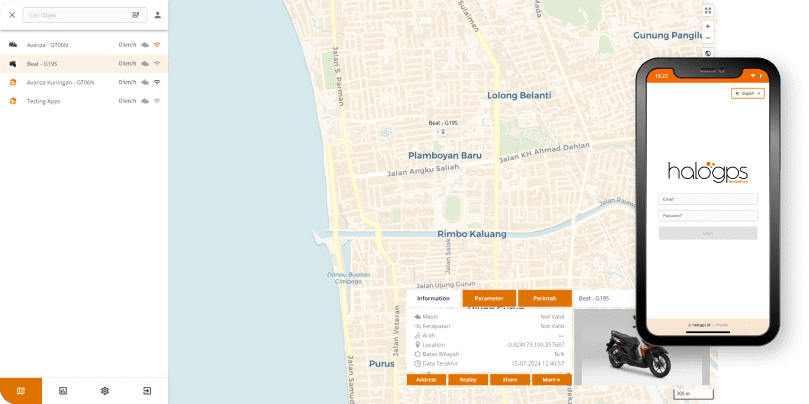Viewport: 809px width, 404px height.
Task: Click the logout icon in bottom navigation
Action: [146, 390]
